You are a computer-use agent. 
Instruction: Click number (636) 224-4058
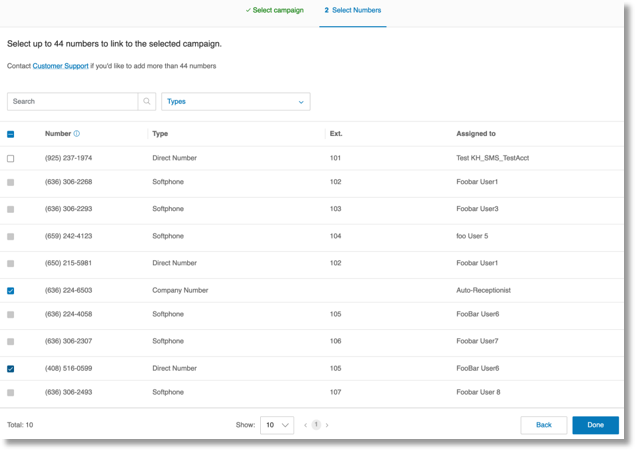(68, 314)
